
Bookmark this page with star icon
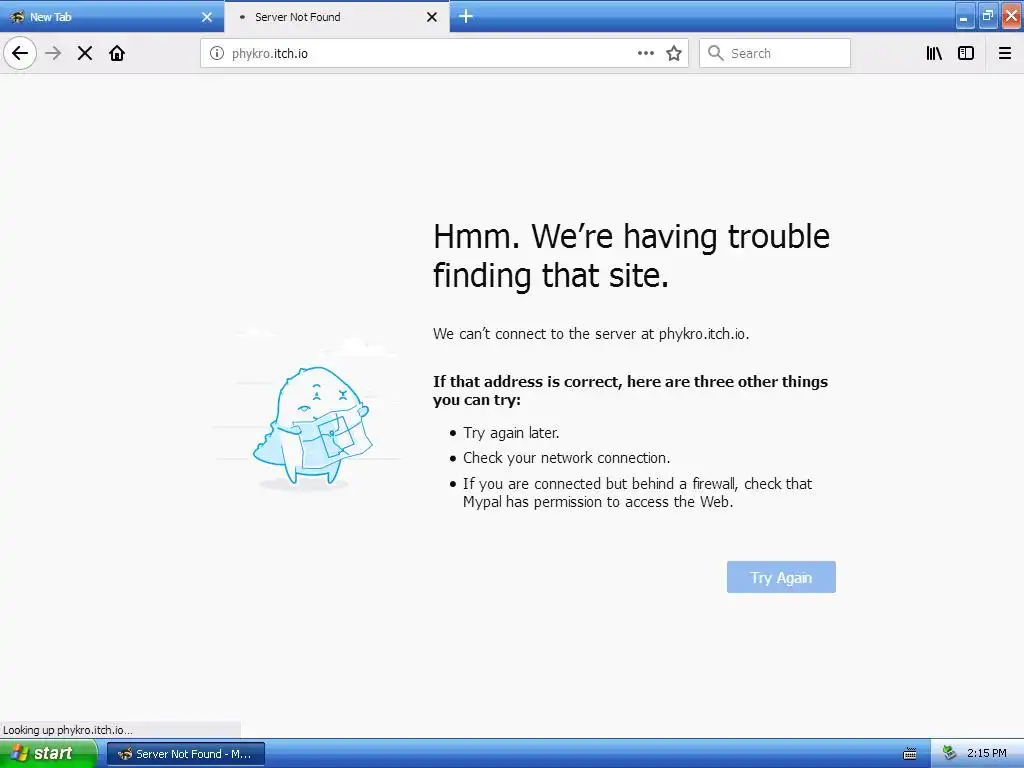coord(674,53)
